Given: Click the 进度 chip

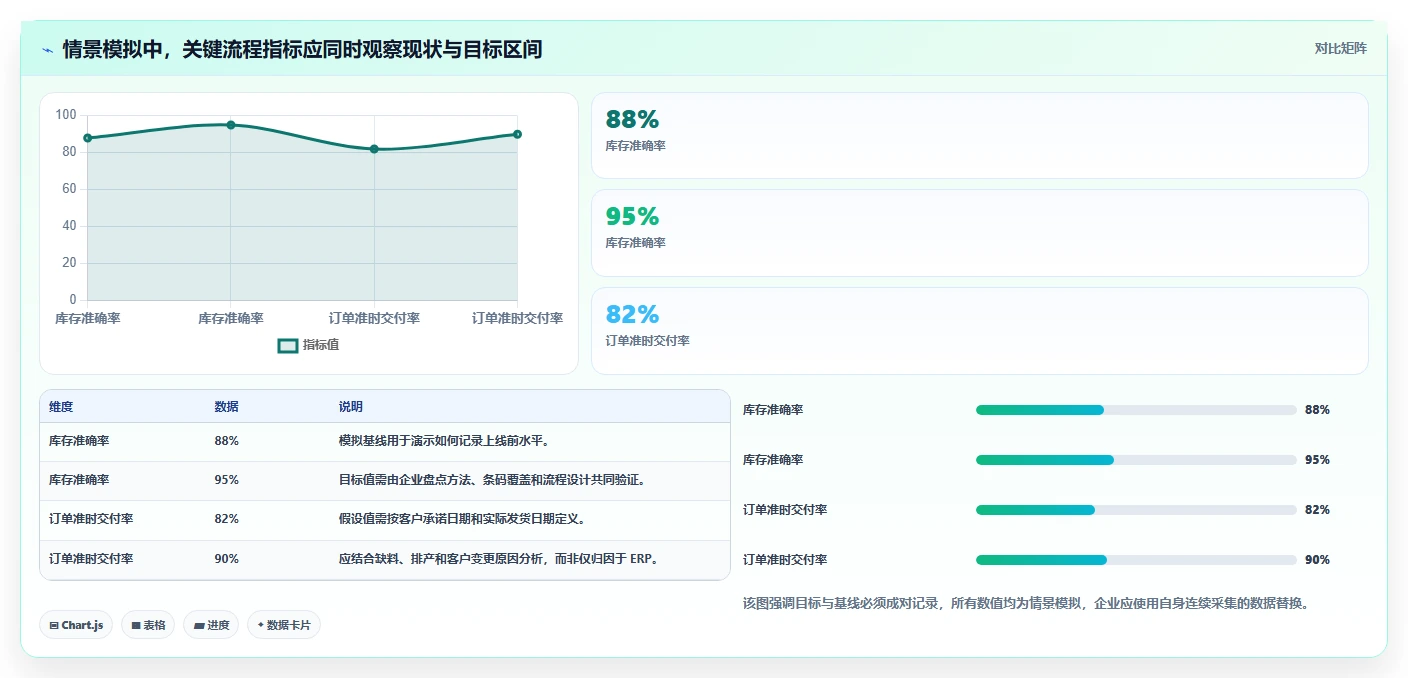Looking at the screenshot, I should (x=211, y=625).
